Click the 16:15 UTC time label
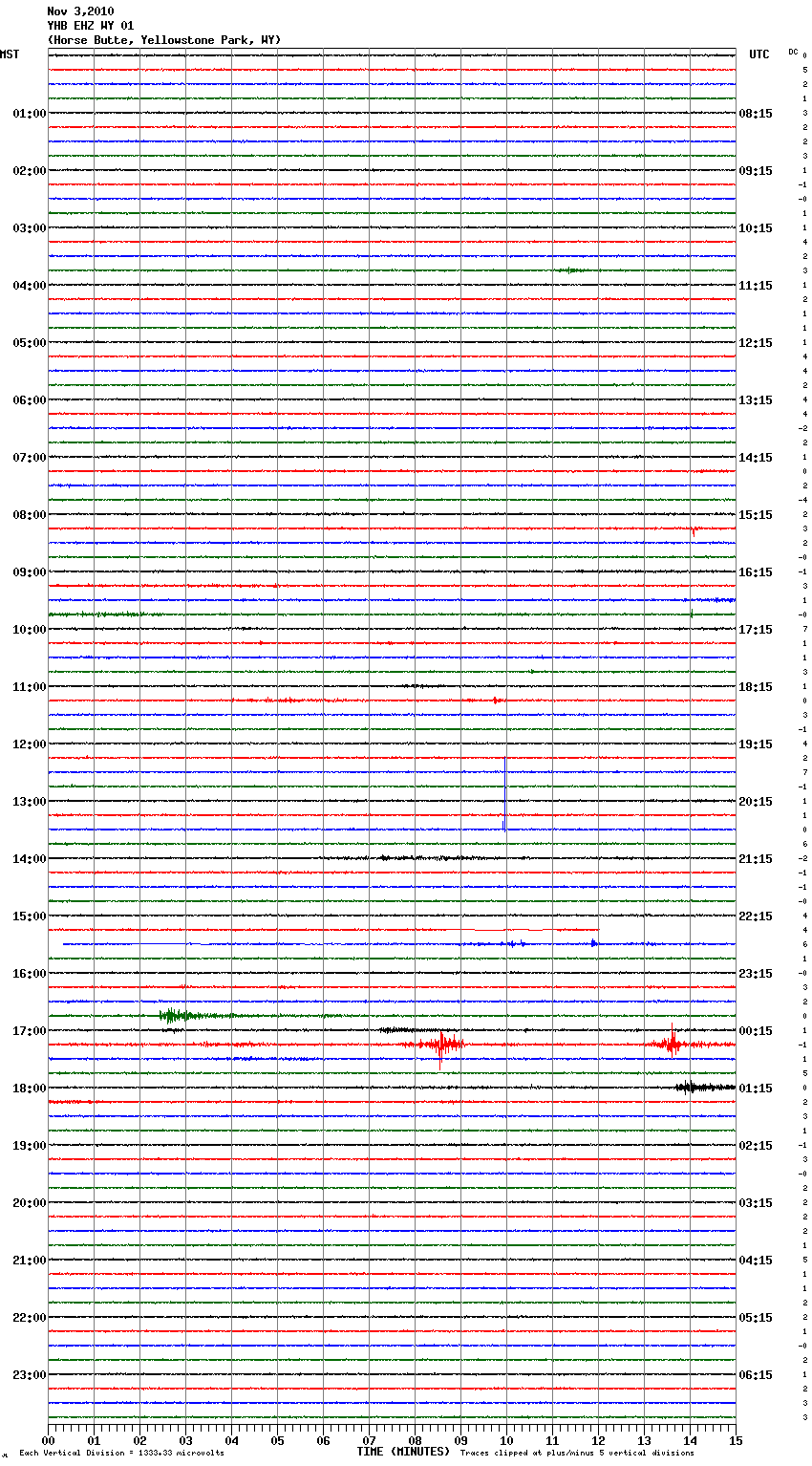Viewport: 812px width, 1466px height. click(x=756, y=572)
